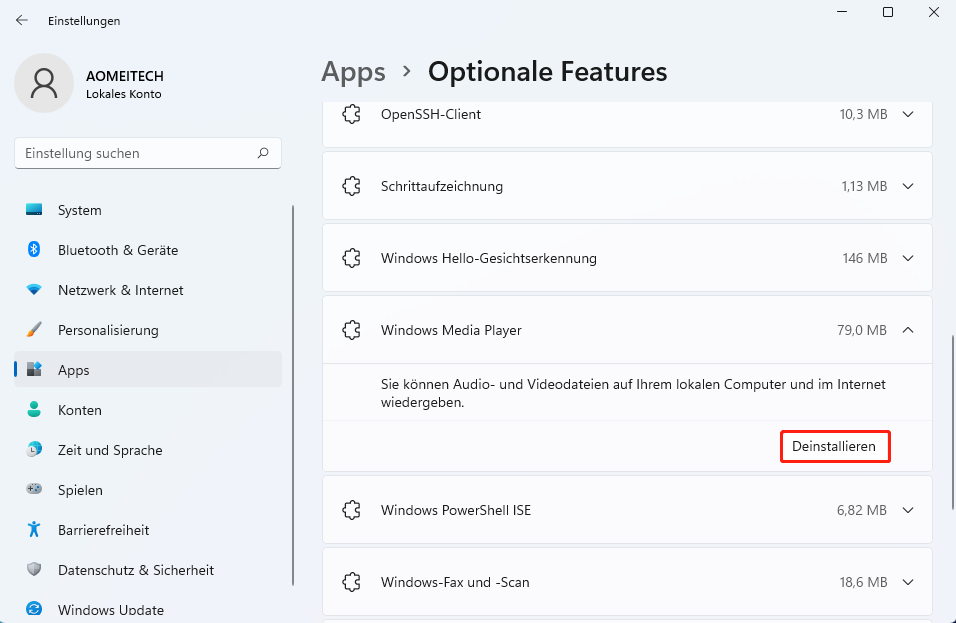Click the Barrierefreiheit accessibility icon

(34, 530)
